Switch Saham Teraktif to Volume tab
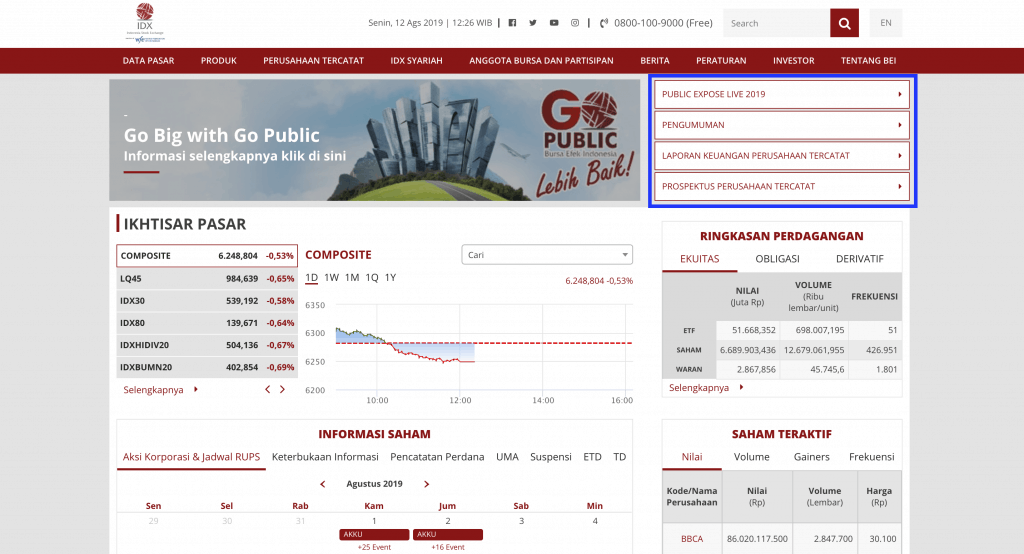Viewport: 1024px width, 554px height. pyautogui.click(x=752, y=457)
